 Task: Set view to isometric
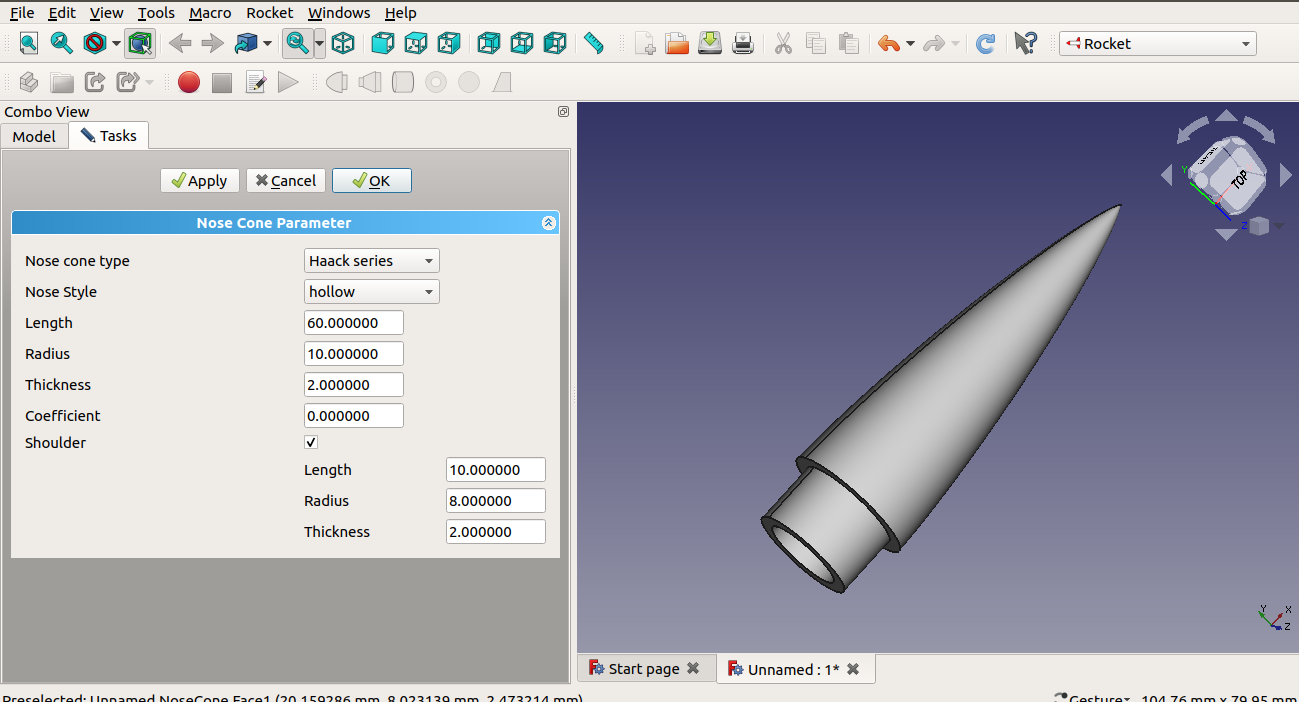click(x=343, y=43)
